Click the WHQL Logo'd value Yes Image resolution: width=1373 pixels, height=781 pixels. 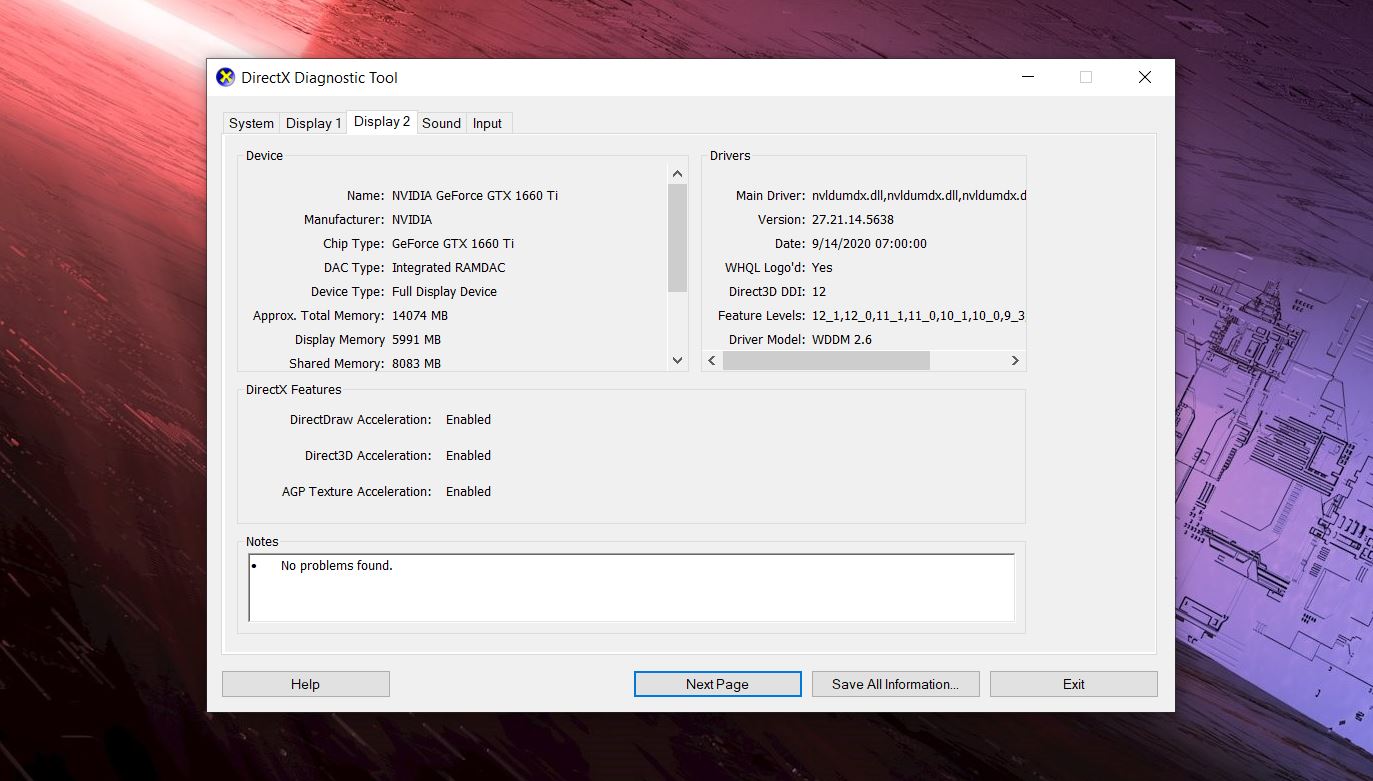click(821, 267)
